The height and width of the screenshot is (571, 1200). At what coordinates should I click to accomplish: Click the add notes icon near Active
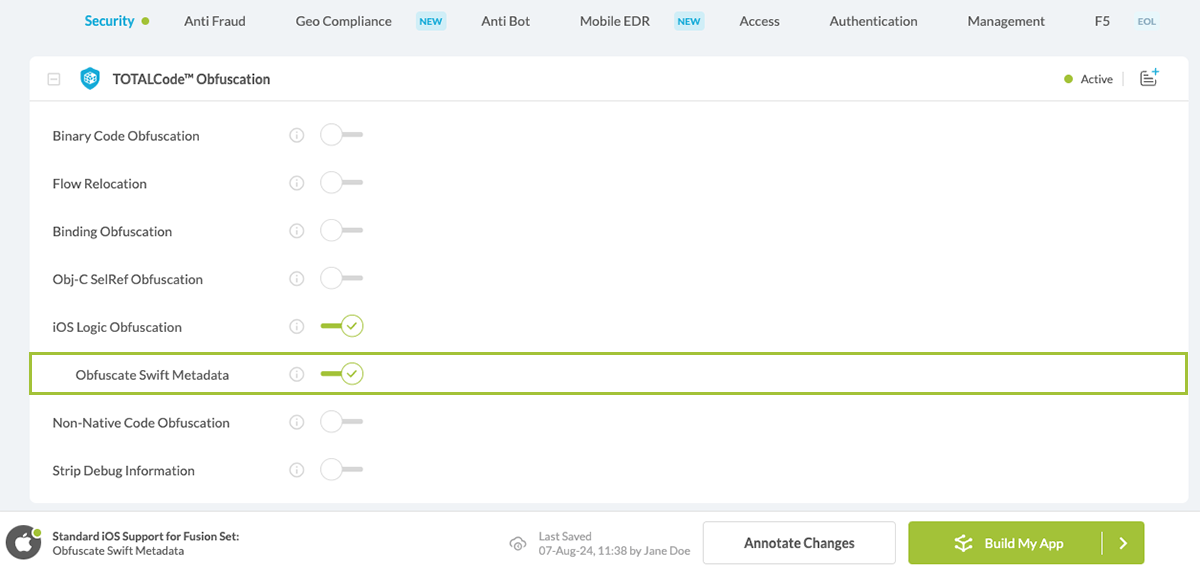pyautogui.click(x=1149, y=78)
